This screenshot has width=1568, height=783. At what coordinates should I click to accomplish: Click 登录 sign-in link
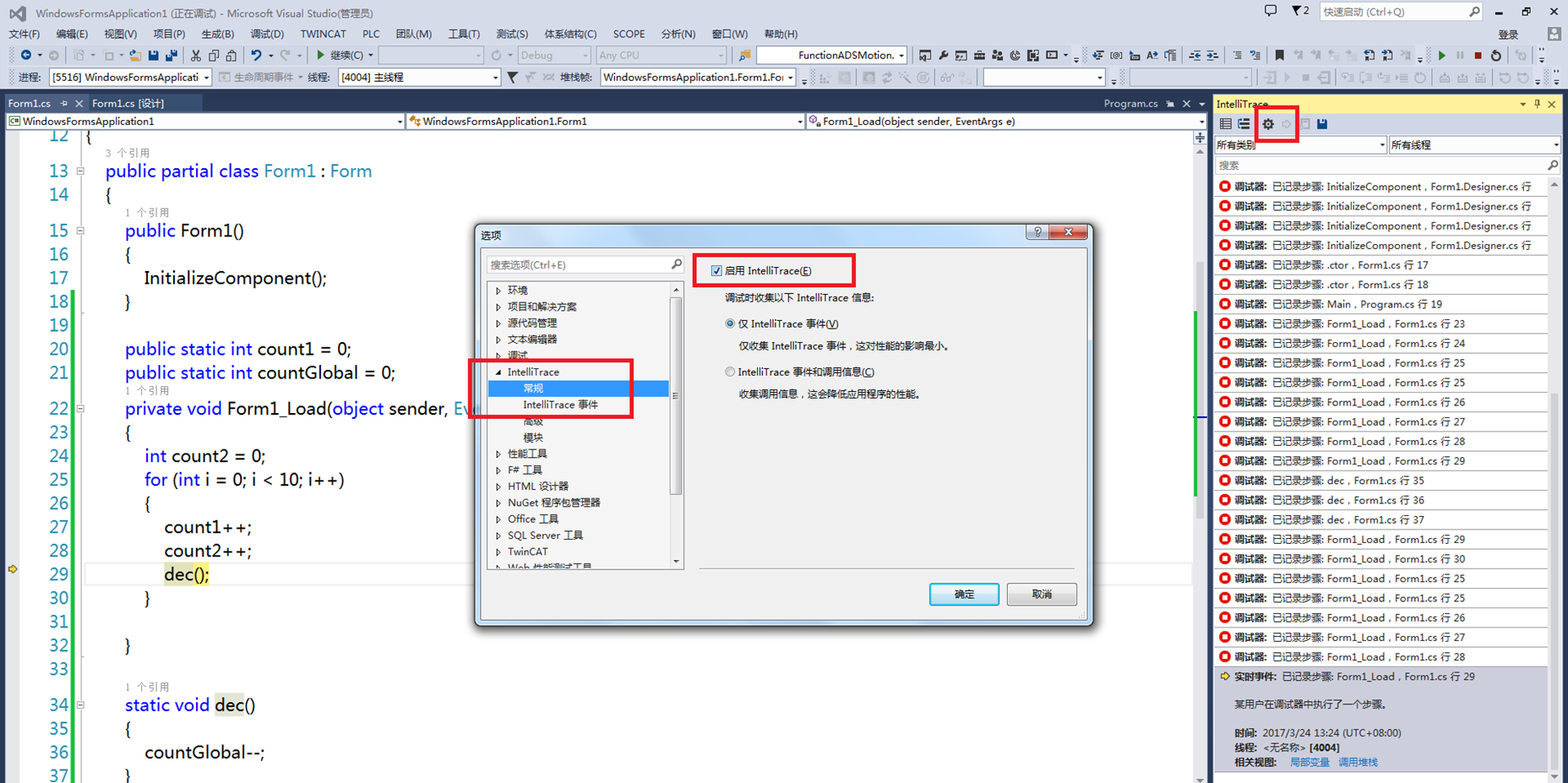(1508, 35)
